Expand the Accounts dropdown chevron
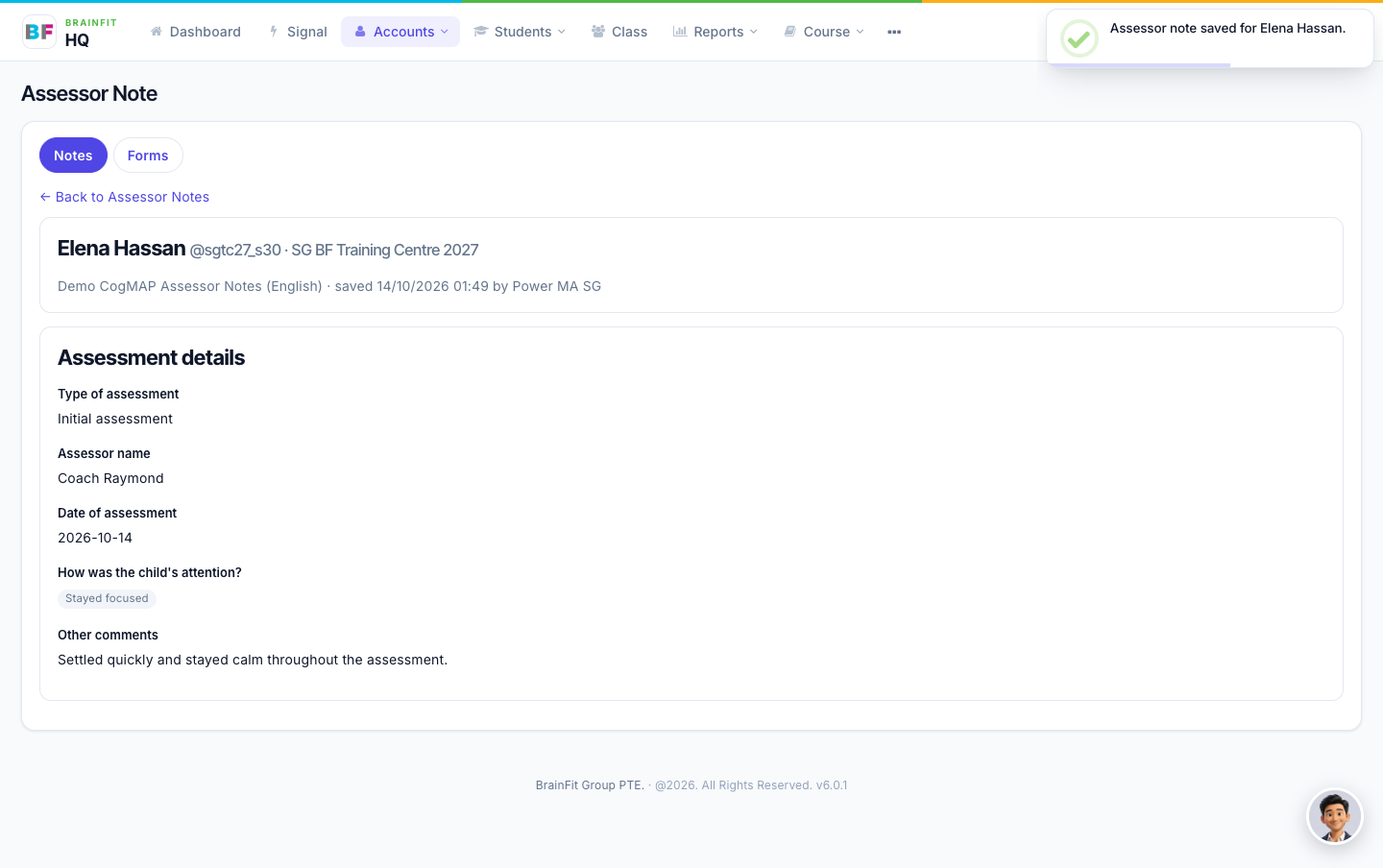This screenshot has height=868, width=1383. 445,32
